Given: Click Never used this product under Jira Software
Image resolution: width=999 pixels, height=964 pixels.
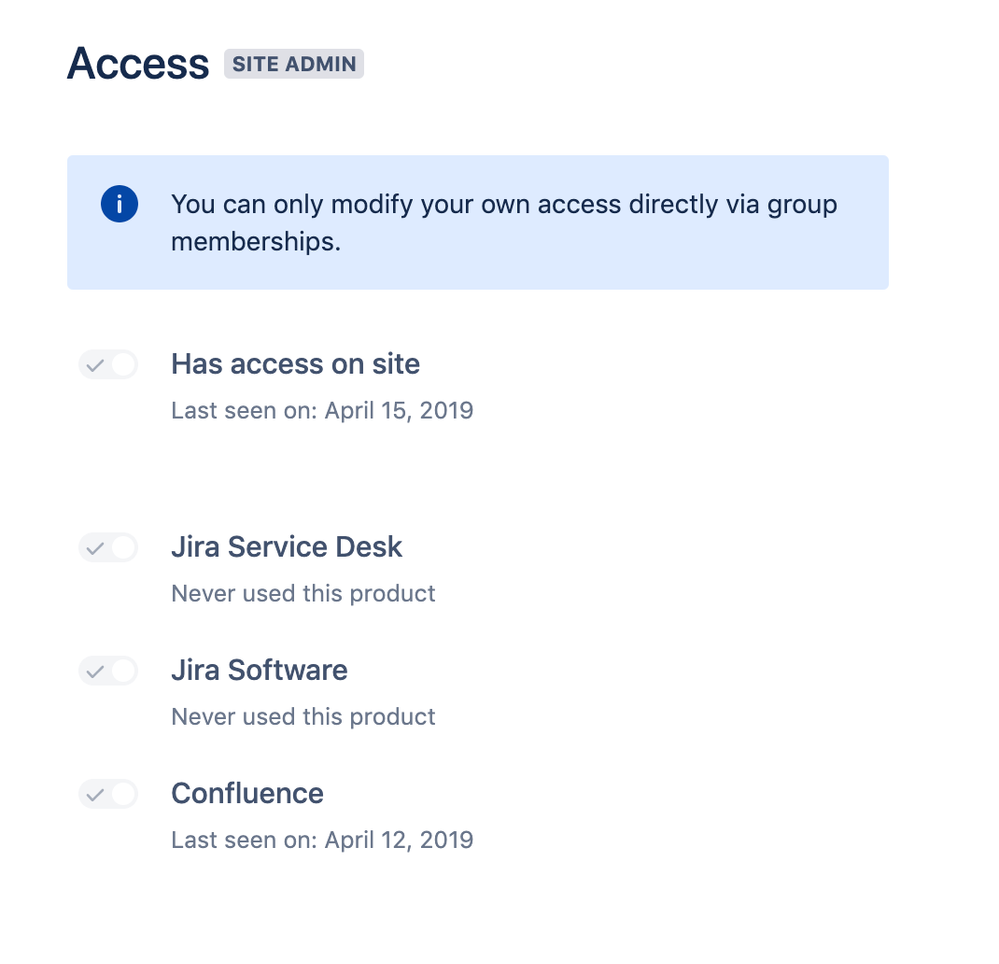Looking at the screenshot, I should [x=303, y=717].
